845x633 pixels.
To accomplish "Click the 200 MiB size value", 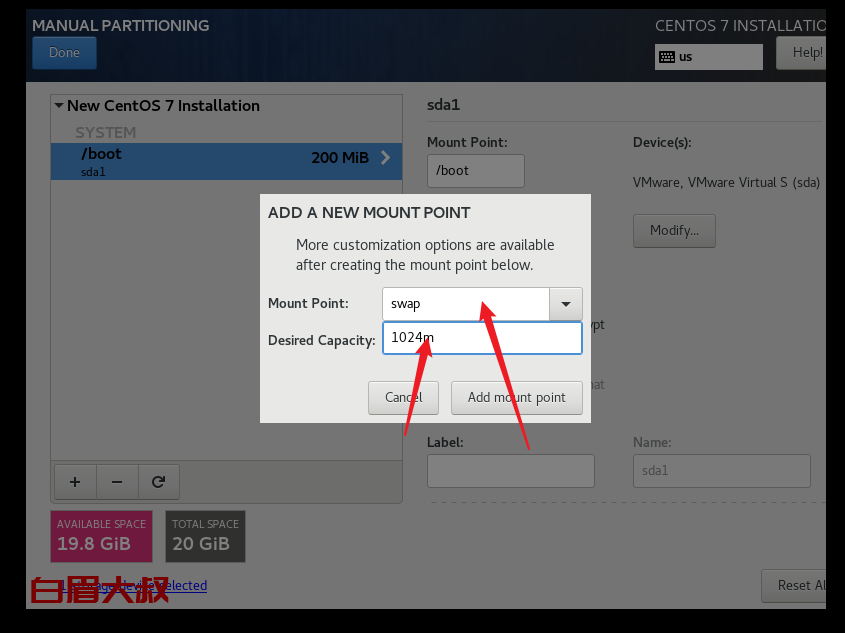I will point(340,158).
